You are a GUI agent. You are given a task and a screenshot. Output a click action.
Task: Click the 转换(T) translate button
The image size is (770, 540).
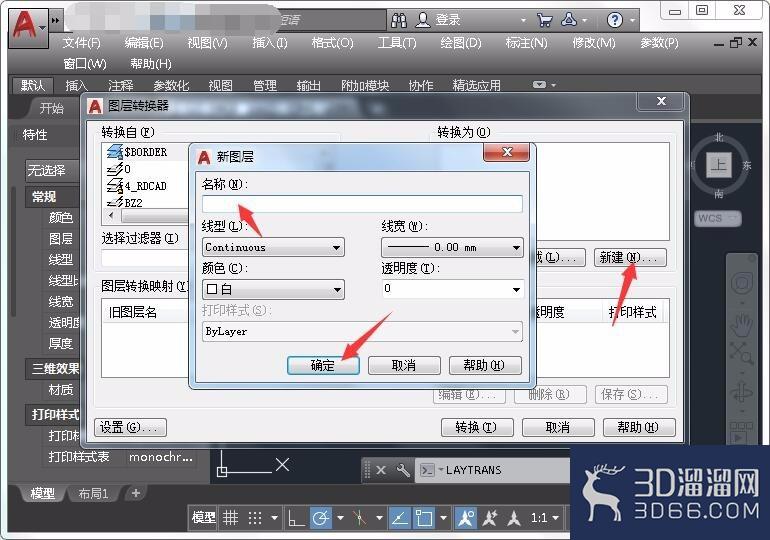(x=477, y=427)
